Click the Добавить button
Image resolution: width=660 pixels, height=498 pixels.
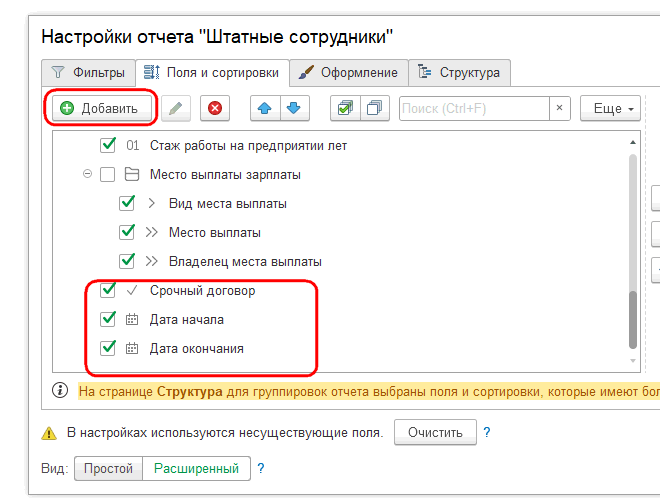pyautogui.click(x=101, y=108)
